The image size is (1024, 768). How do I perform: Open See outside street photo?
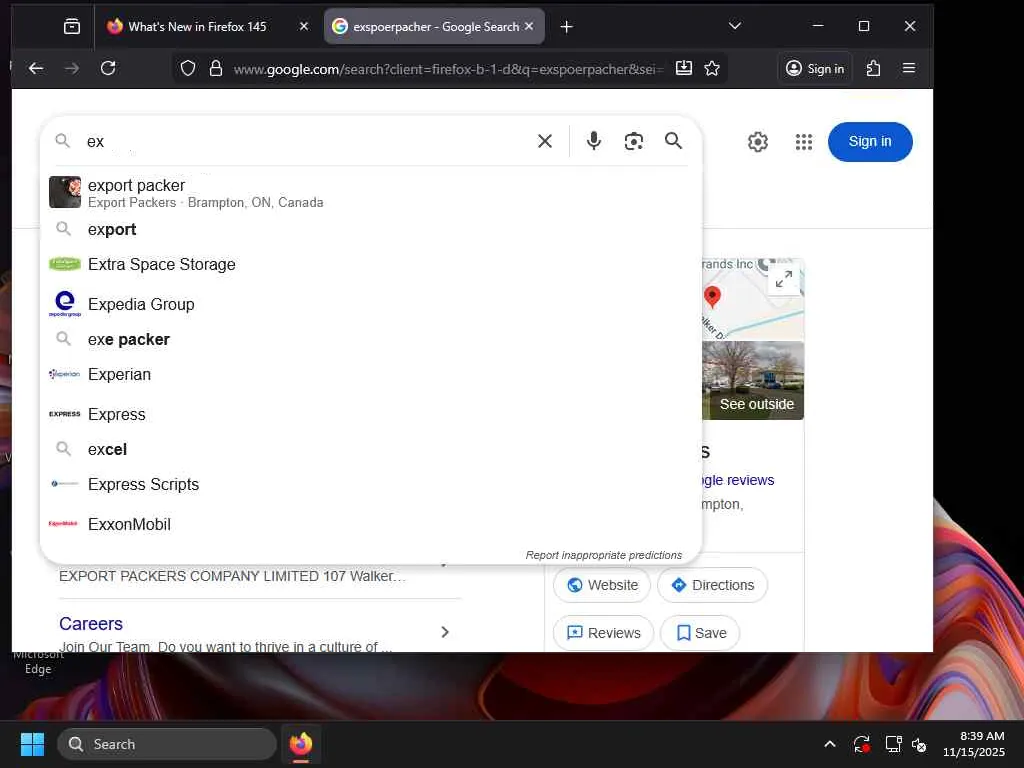click(753, 381)
